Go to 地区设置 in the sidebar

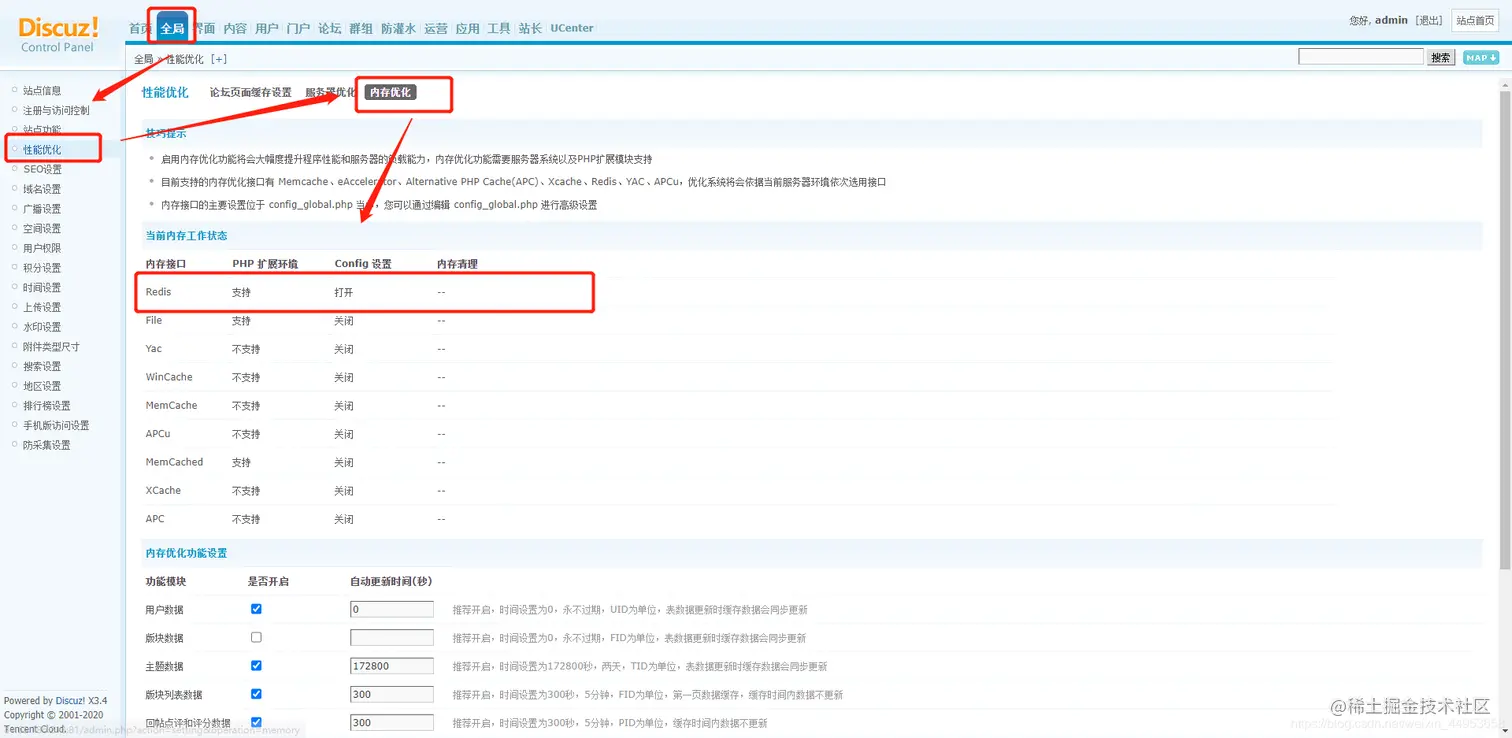click(x=42, y=386)
